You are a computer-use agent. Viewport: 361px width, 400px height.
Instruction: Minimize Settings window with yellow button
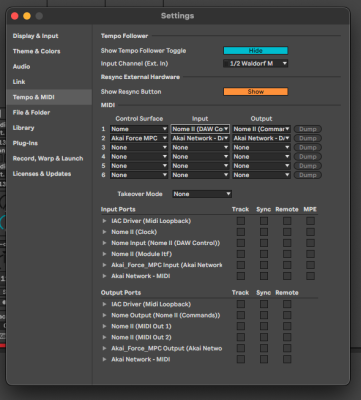coord(27,16)
